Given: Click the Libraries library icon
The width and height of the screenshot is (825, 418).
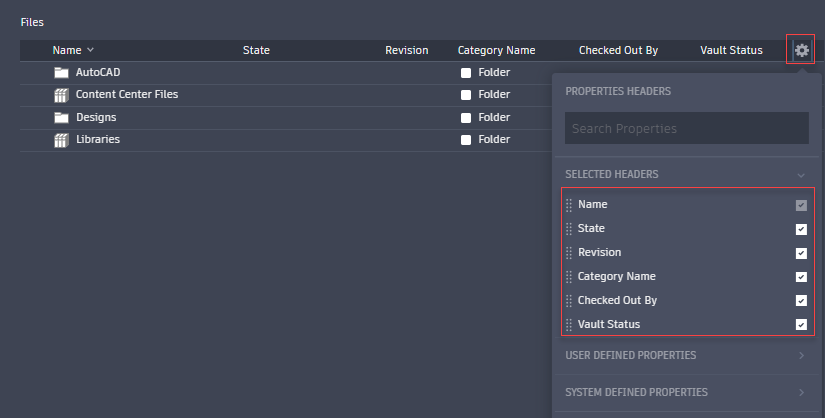Looking at the screenshot, I should [61, 140].
